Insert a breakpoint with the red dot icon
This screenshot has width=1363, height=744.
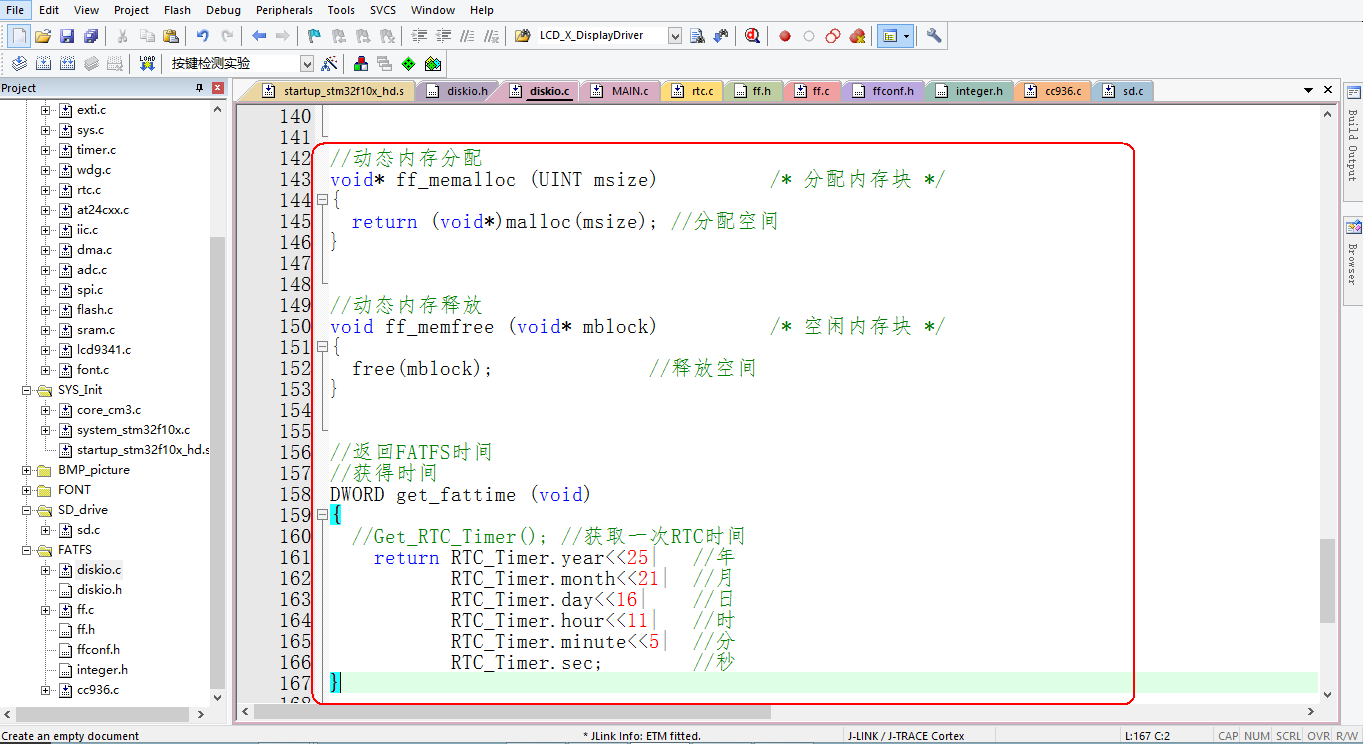(x=785, y=36)
